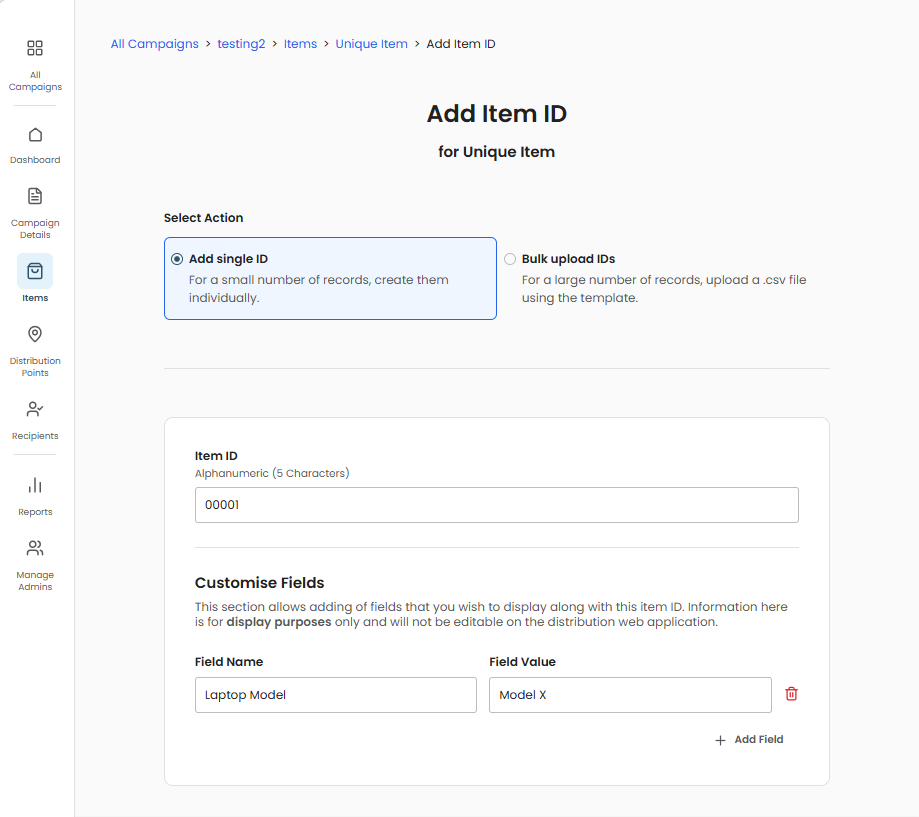Click the 'For a small number of records' description
This screenshot has width=919, height=817.
pos(319,289)
